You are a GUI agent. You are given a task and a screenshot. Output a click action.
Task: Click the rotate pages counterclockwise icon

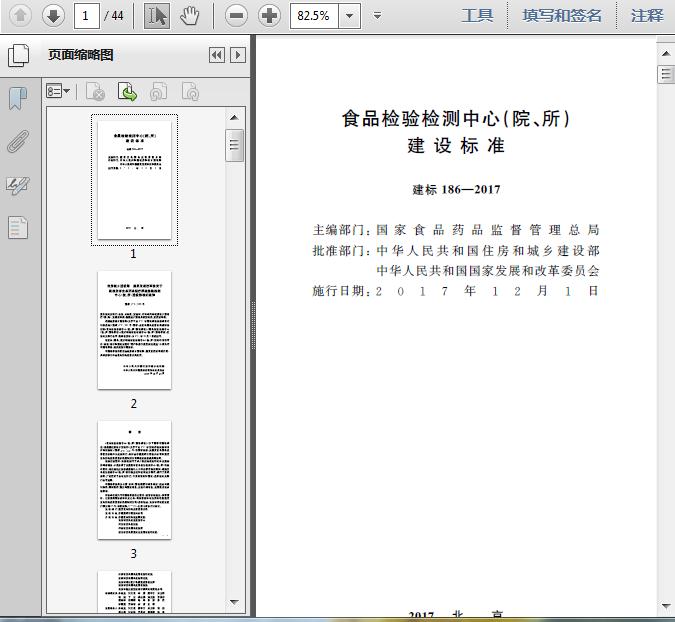point(159,91)
